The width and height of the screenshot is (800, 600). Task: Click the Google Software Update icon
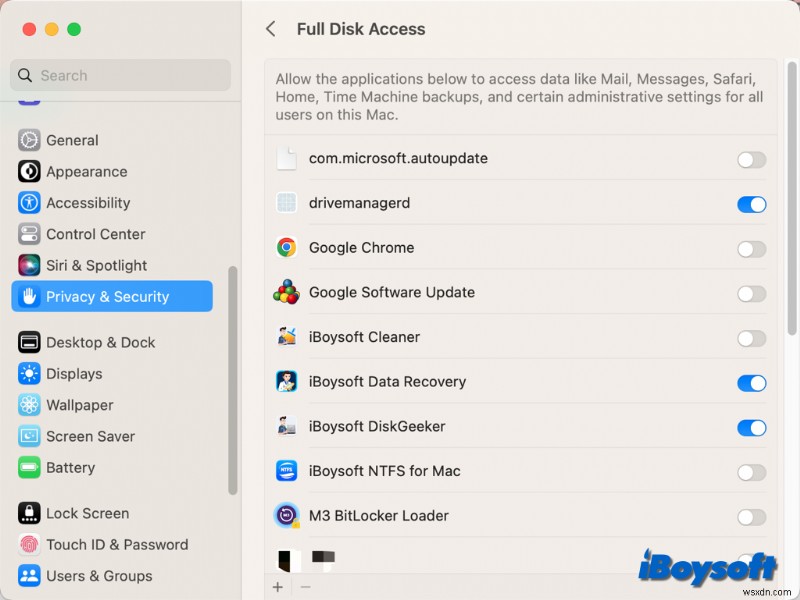click(286, 292)
